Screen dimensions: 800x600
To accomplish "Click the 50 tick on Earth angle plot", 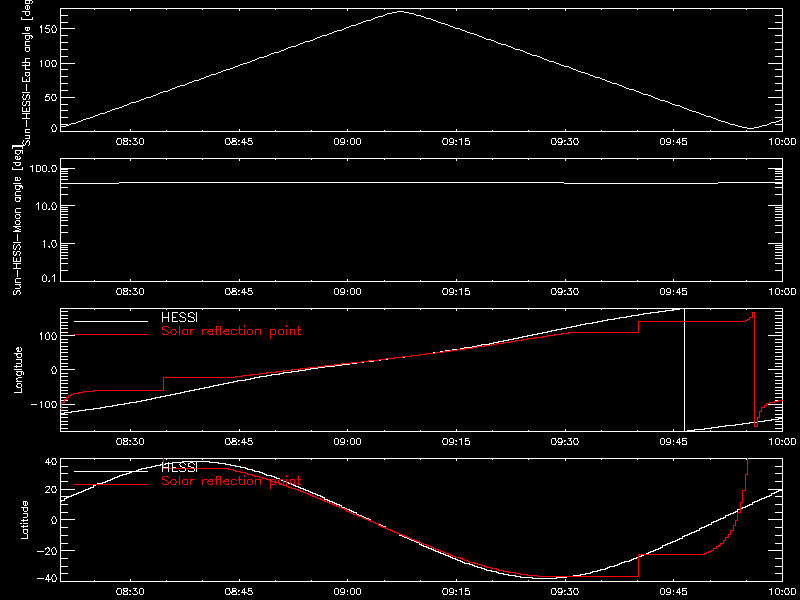I will coord(49,97).
